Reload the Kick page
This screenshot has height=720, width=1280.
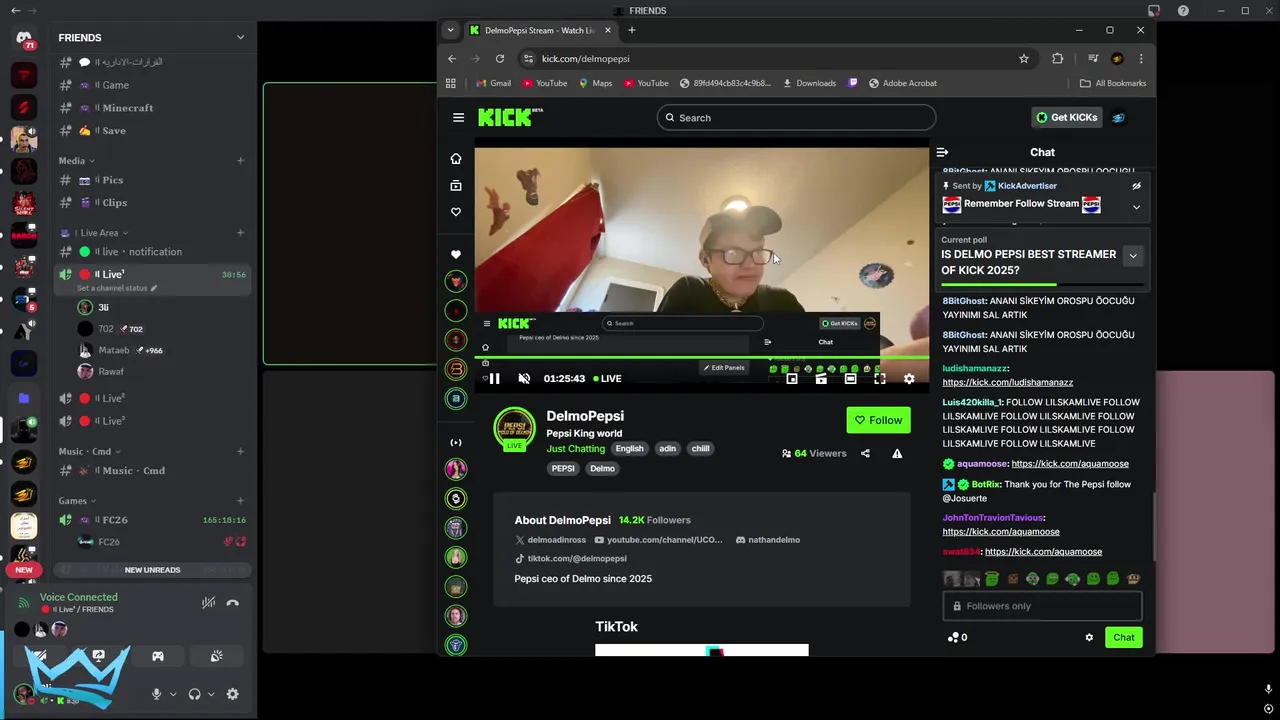(x=500, y=59)
